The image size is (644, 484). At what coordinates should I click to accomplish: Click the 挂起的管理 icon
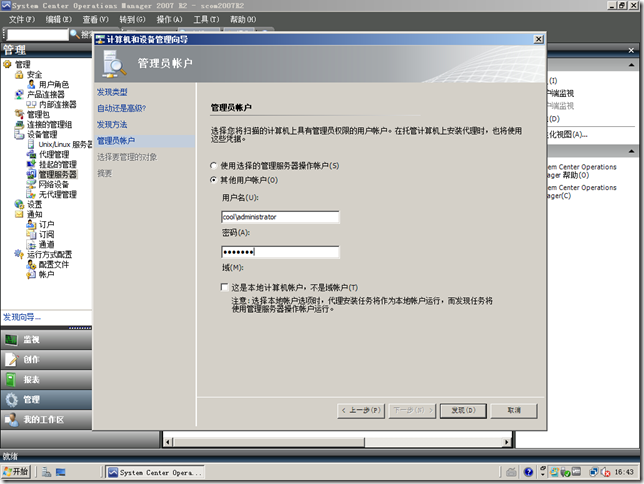31,164
